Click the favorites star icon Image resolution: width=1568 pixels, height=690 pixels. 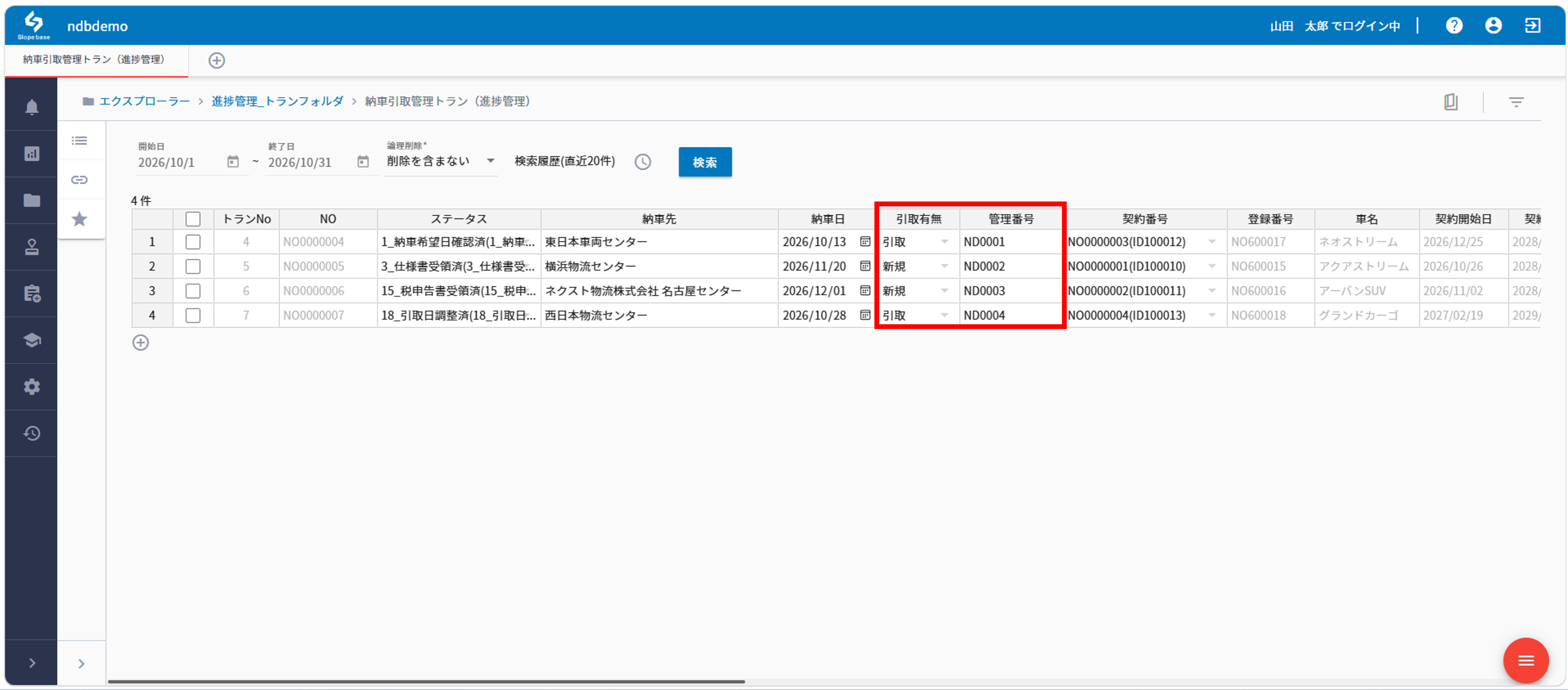click(79, 219)
